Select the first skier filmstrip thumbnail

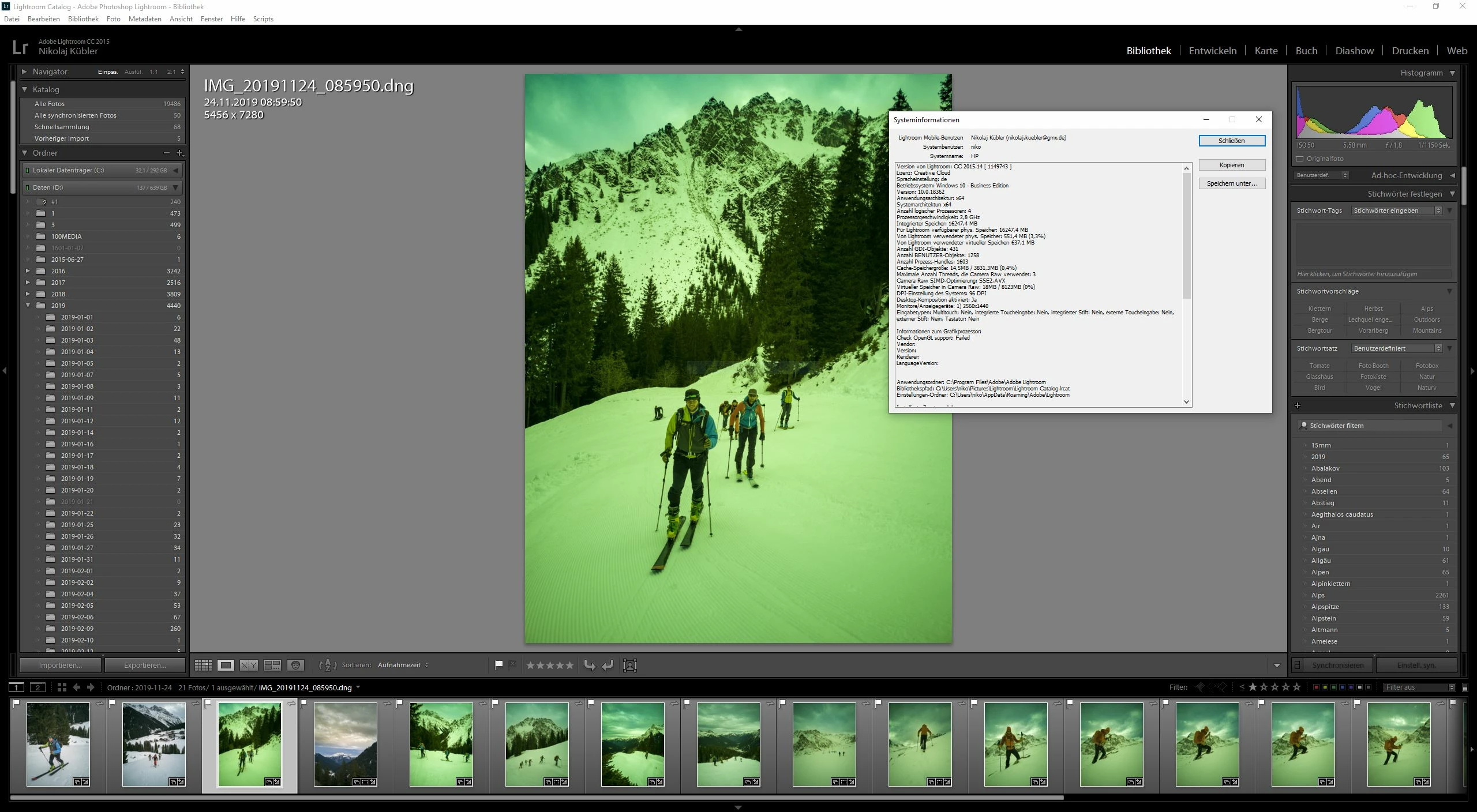[x=58, y=744]
